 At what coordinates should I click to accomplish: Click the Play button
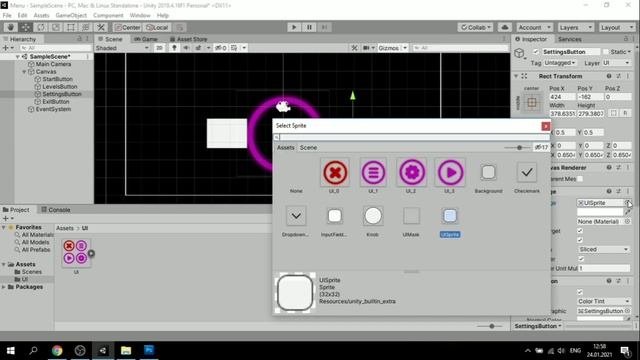click(294, 27)
